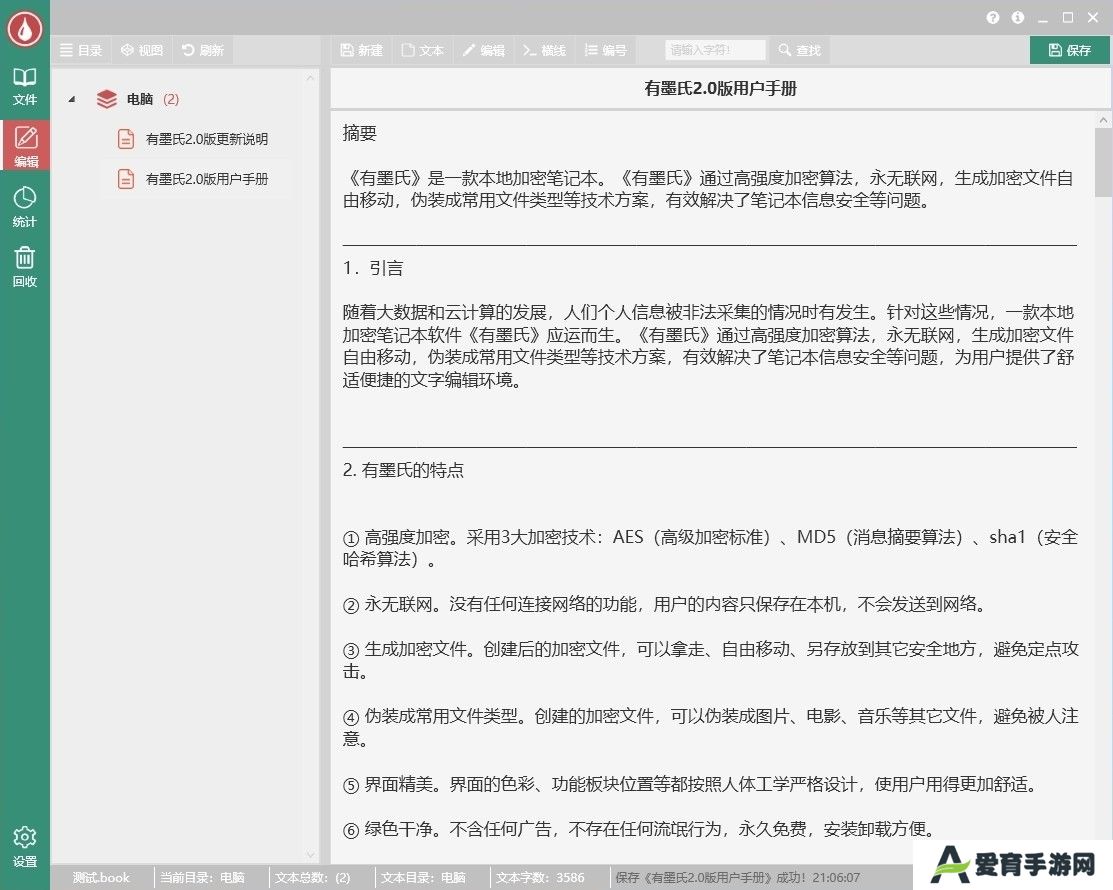Create a new item with 新建
Image resolution: width=1113 pixels, height=890 pixels.
[x=361, y=50]
